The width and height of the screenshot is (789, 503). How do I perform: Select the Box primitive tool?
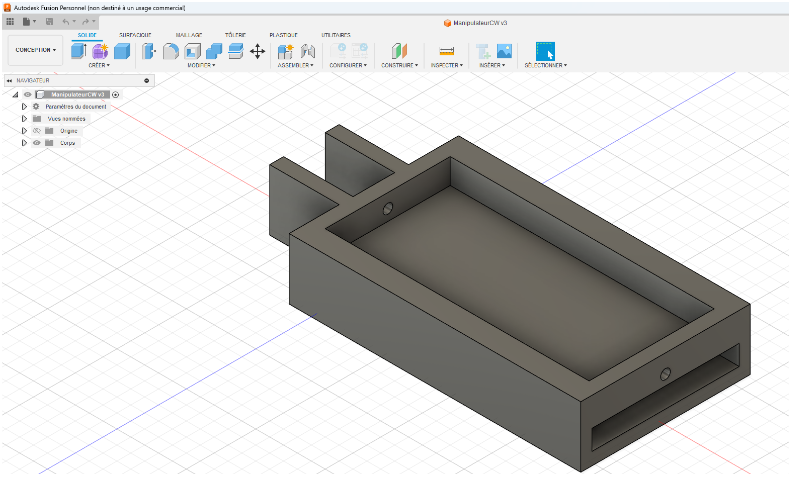click(x=122, y=51)
